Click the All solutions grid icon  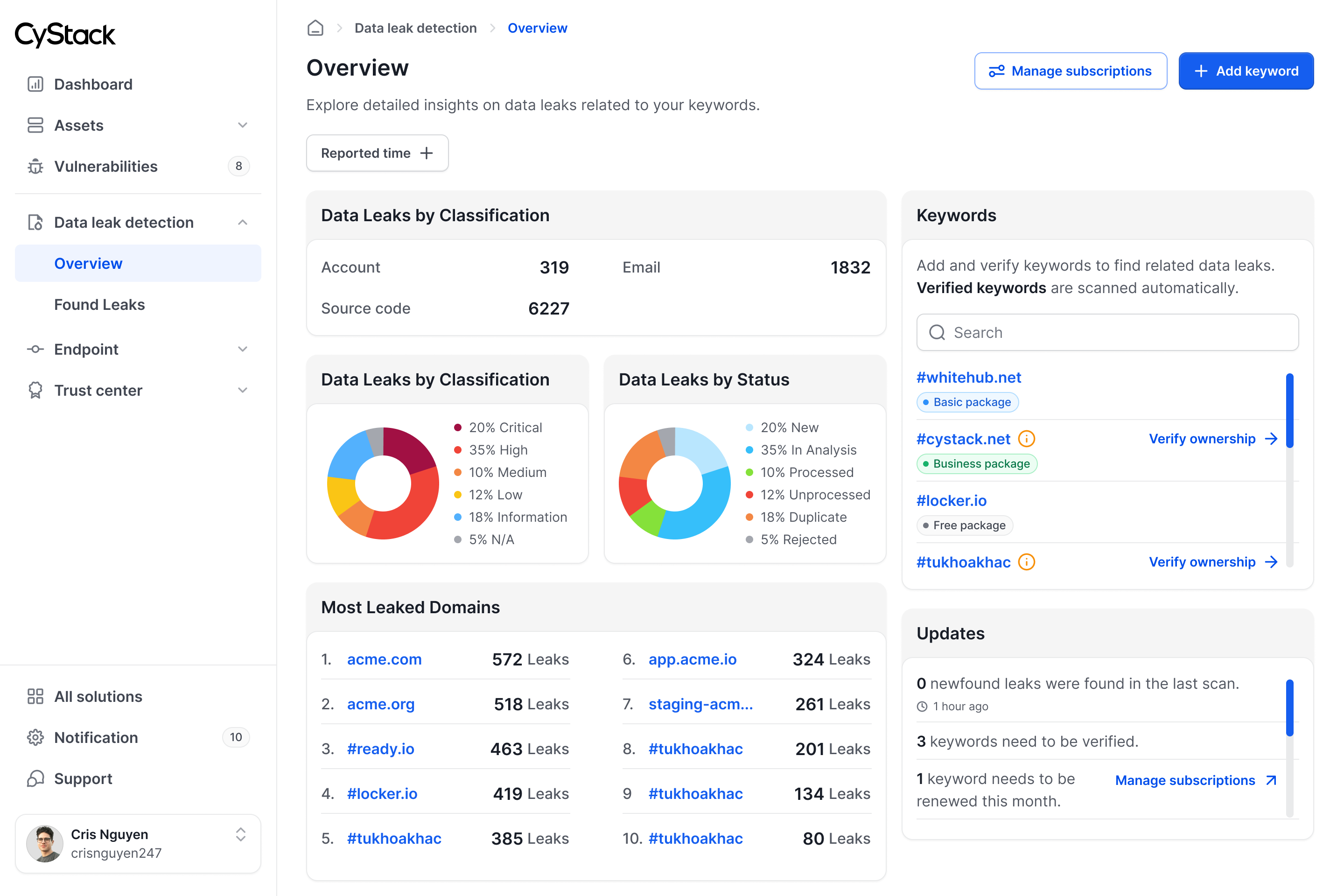tap(35, 697)
